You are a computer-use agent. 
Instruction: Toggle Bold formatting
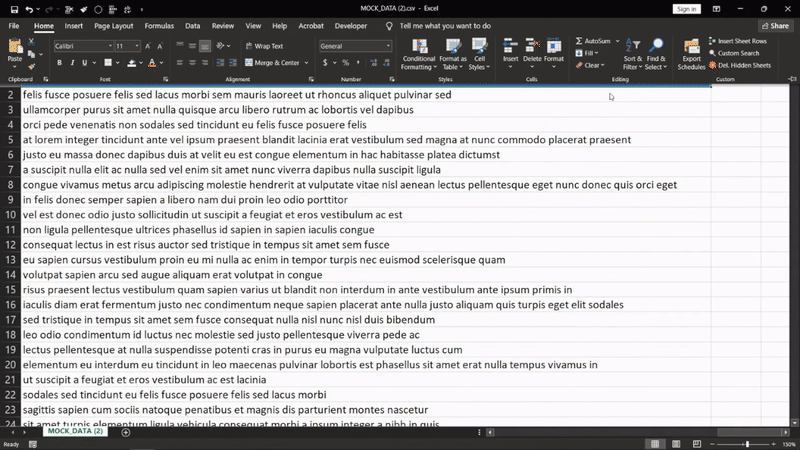[59, 63]
